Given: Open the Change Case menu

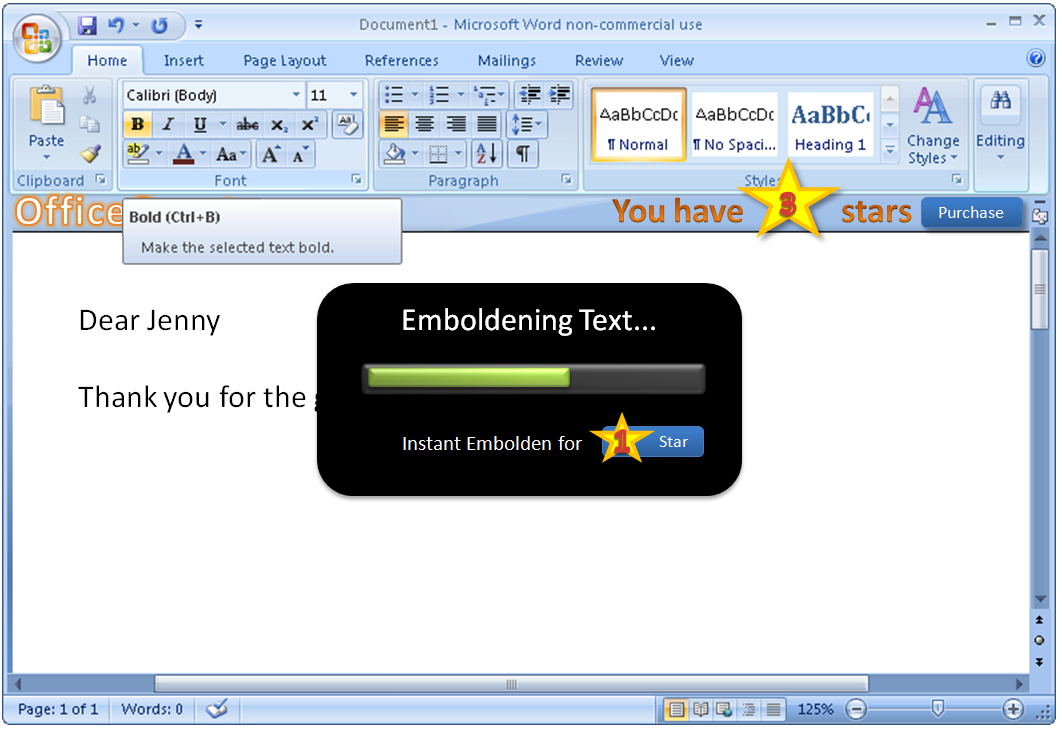Looking at the screenshot, I should tap(230, 154).
